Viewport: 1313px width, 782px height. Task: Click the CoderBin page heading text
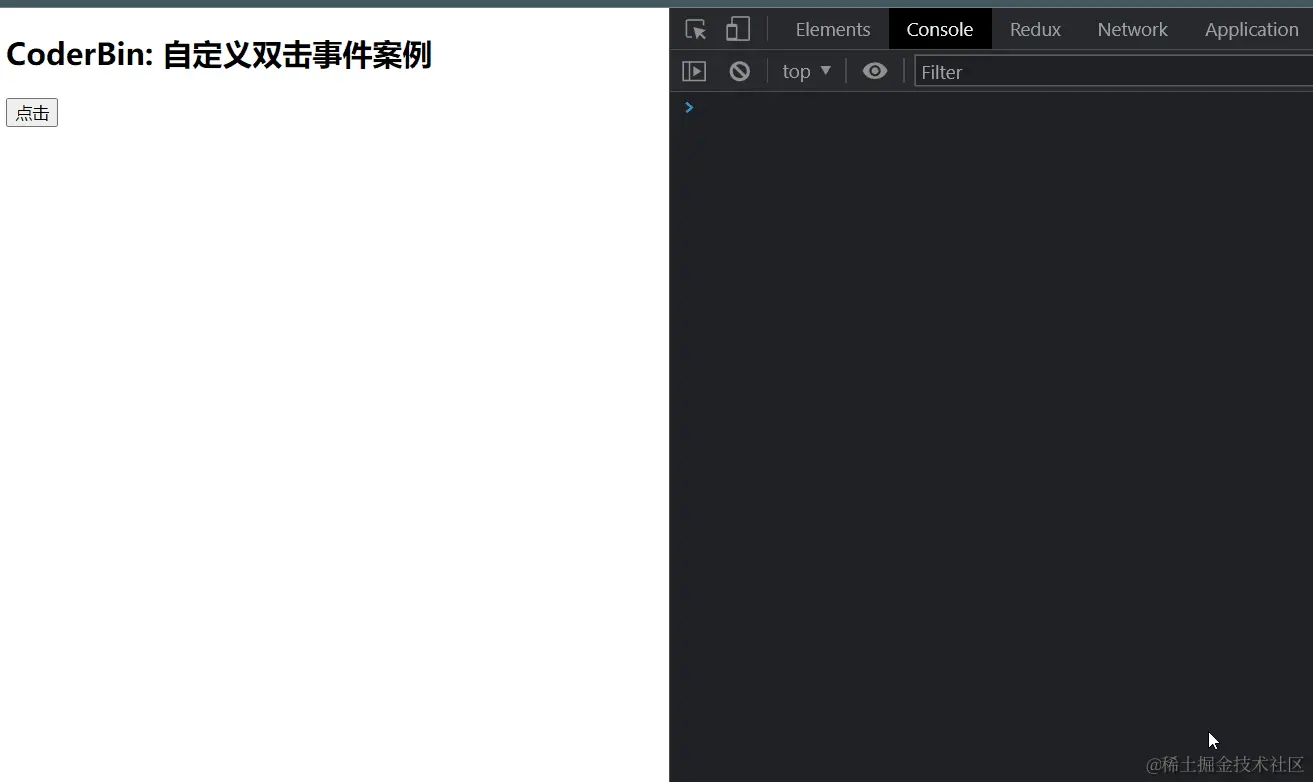click(218, 54)
